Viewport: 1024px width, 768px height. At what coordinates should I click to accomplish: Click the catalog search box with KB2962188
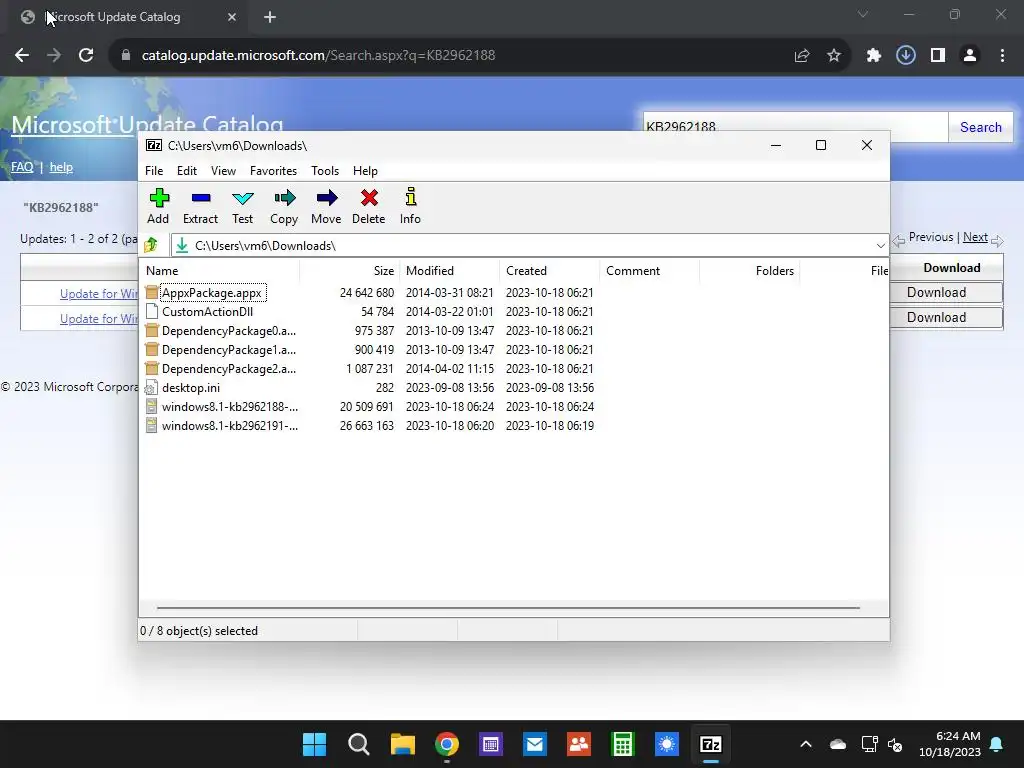point(795,127)
